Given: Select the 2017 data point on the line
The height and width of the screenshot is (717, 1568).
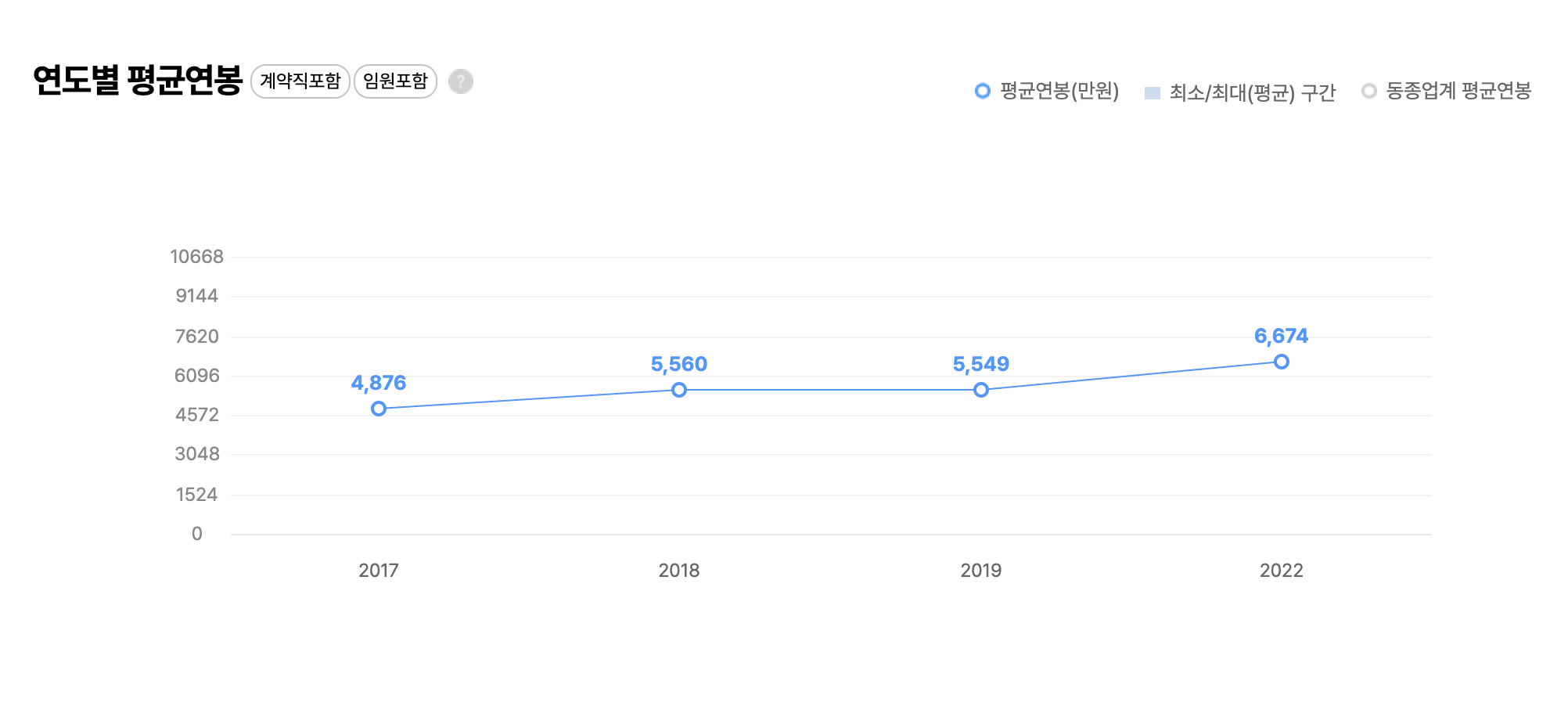Looking at the screenshot, I should tap(379, 409).
